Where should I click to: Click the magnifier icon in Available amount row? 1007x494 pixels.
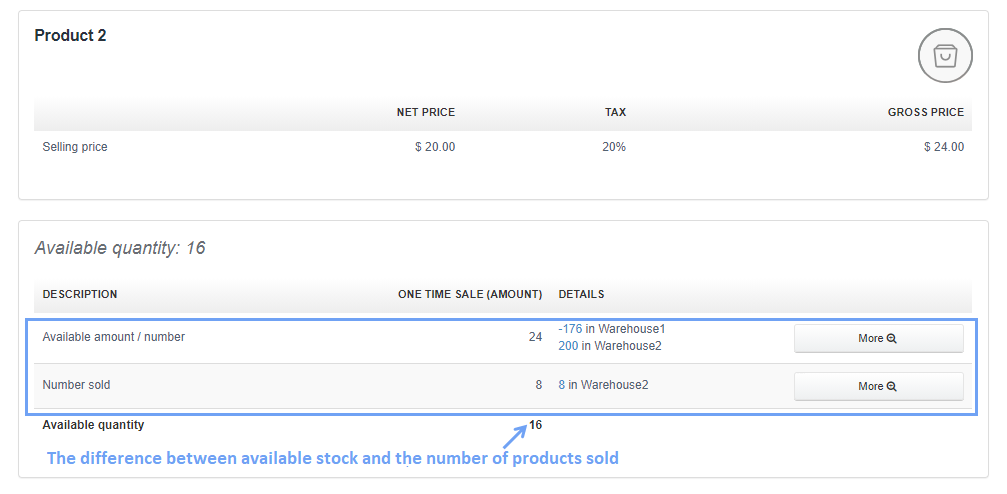(x=892, y=339)
